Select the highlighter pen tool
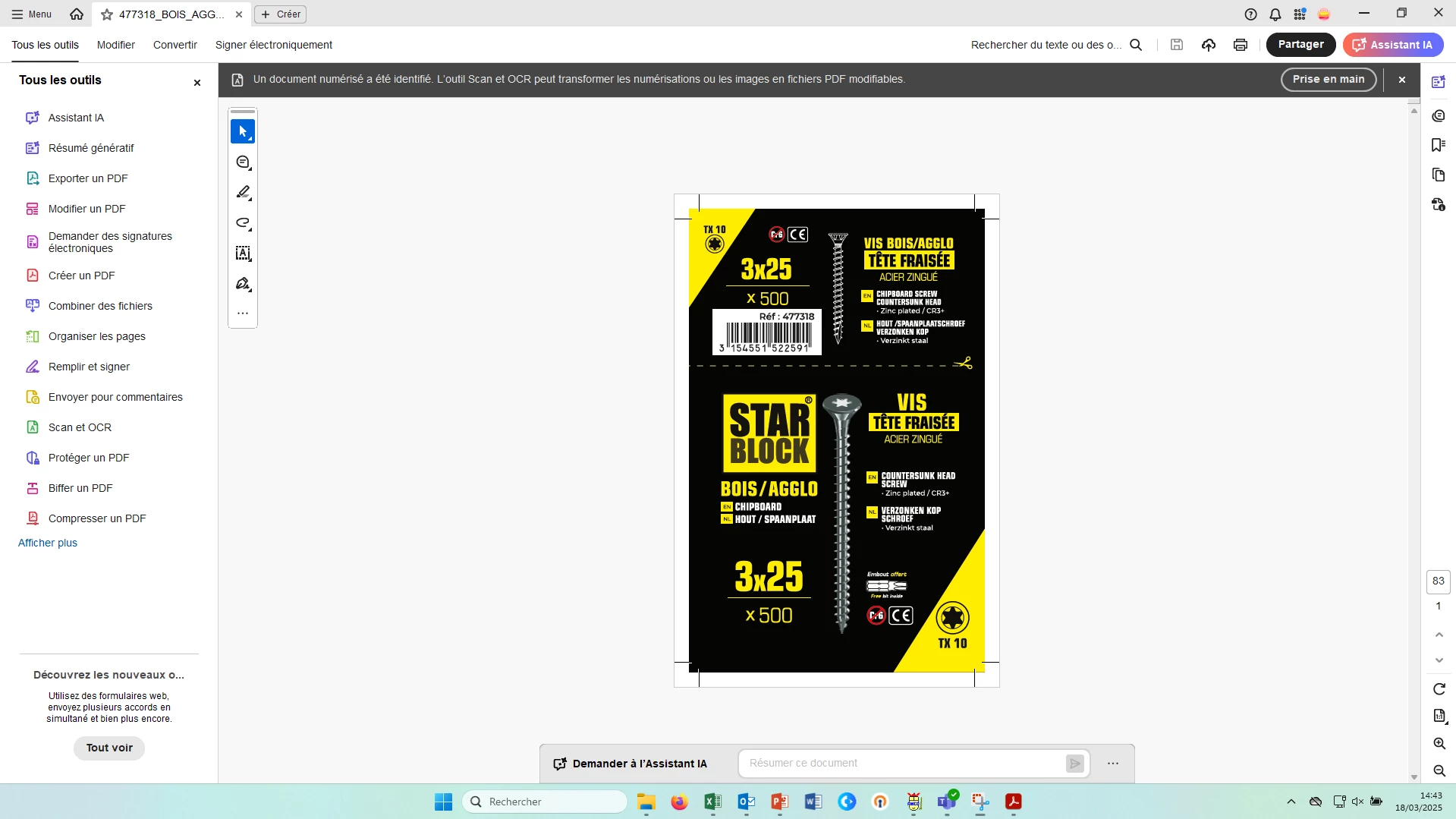 pos(243,193)
